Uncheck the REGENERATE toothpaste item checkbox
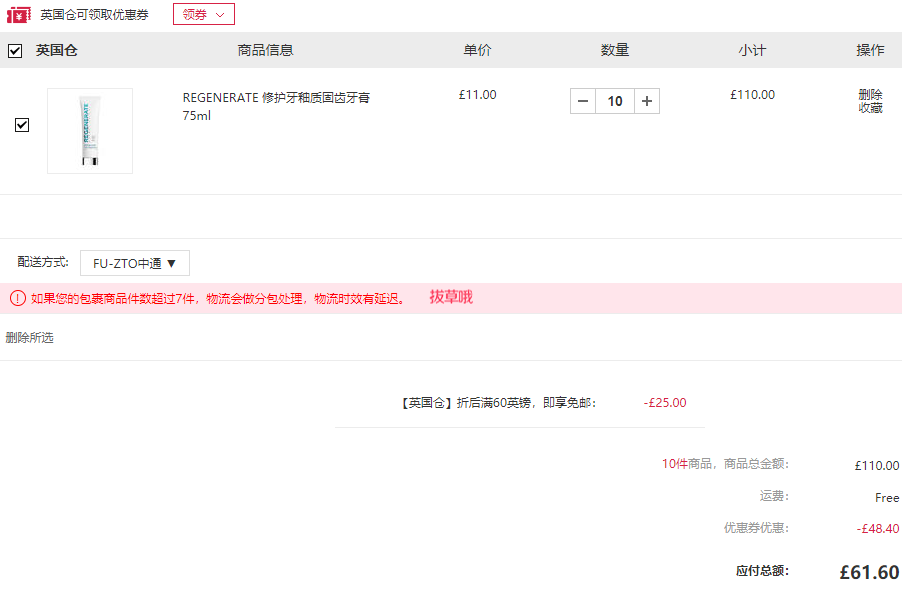The width and height of the screenshot is (902, 593). click(x=22, y=125)
